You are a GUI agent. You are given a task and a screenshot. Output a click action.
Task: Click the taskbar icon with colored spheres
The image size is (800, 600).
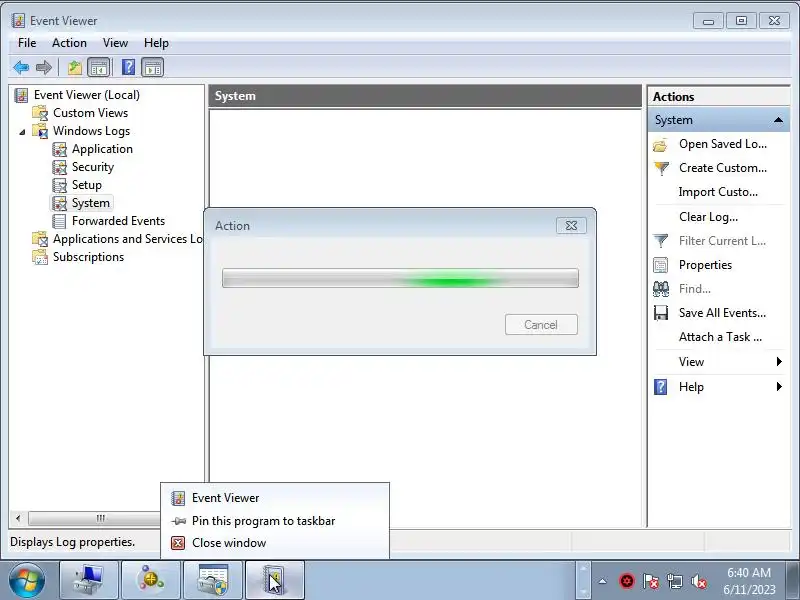[x=151, y=580]
